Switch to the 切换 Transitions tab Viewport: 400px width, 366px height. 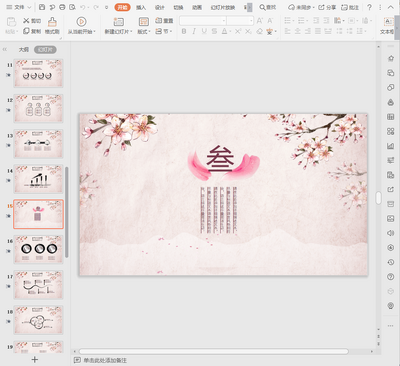tap(178, 7)
